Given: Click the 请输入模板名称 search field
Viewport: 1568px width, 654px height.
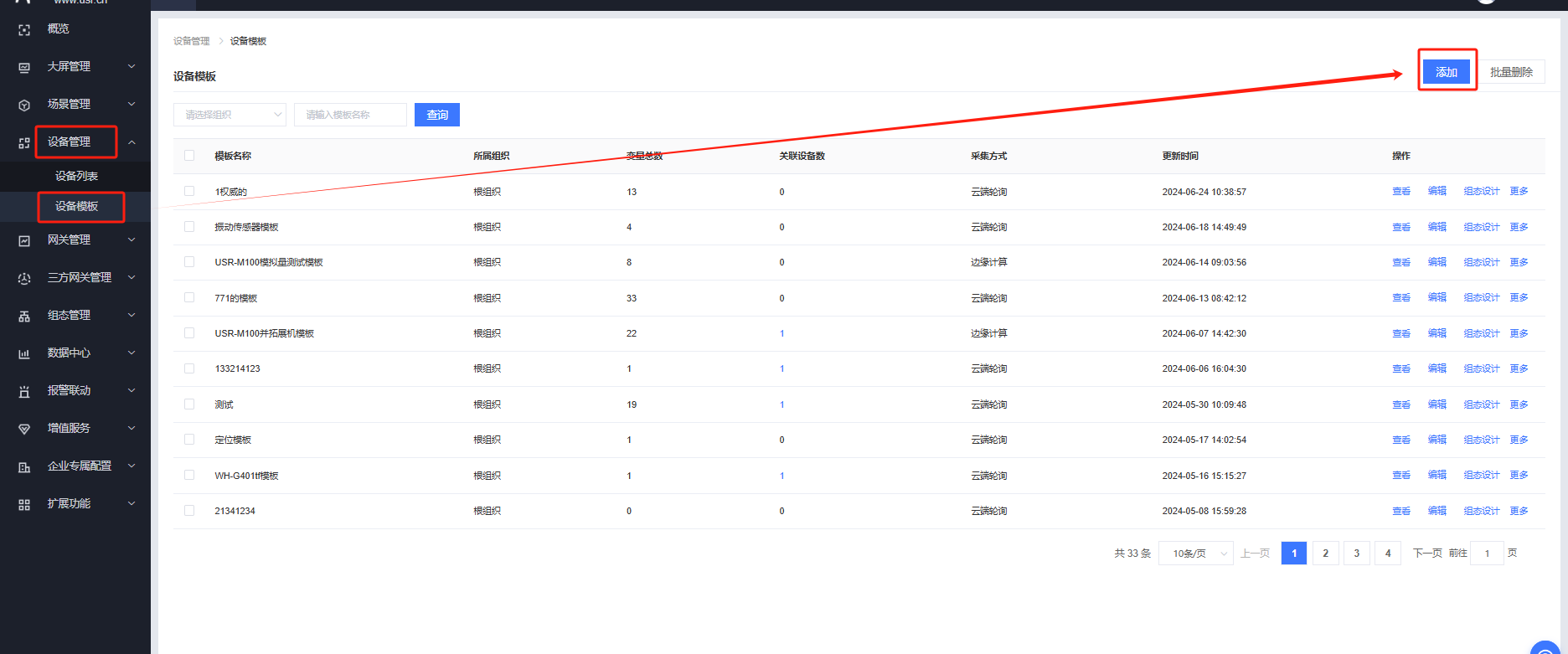Looking at the screenshot, I should coord(350,115).
